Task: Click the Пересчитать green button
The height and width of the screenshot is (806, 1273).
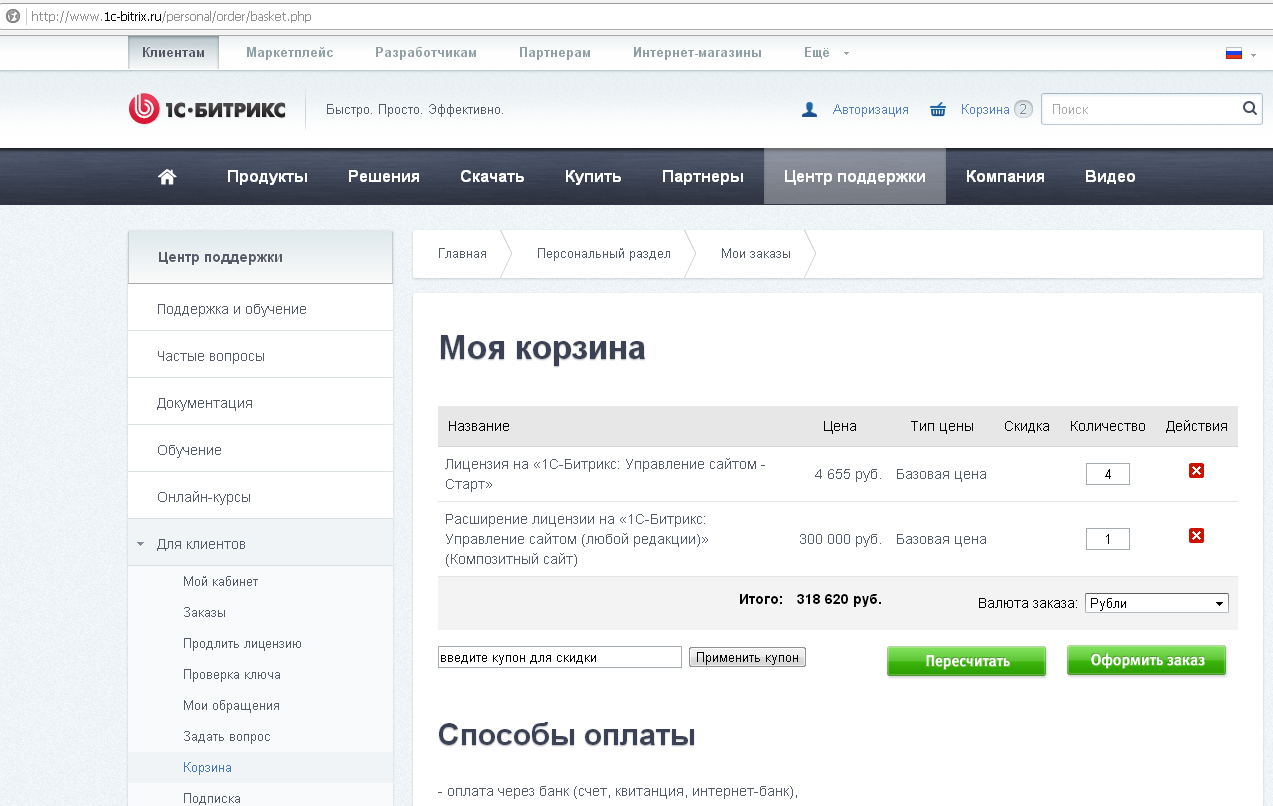Action: pyautogui.click(x=967, y=661)
